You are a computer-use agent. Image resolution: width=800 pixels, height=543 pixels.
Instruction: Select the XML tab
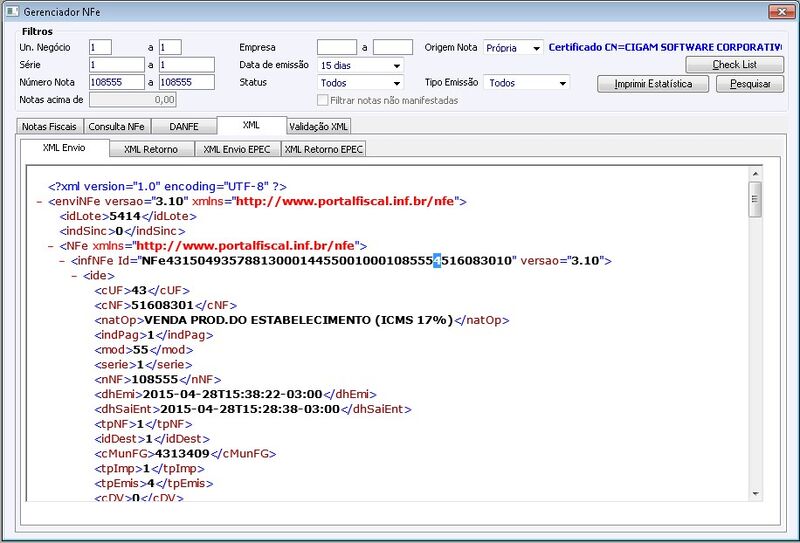pyautogui.click(x=252, y=125)
